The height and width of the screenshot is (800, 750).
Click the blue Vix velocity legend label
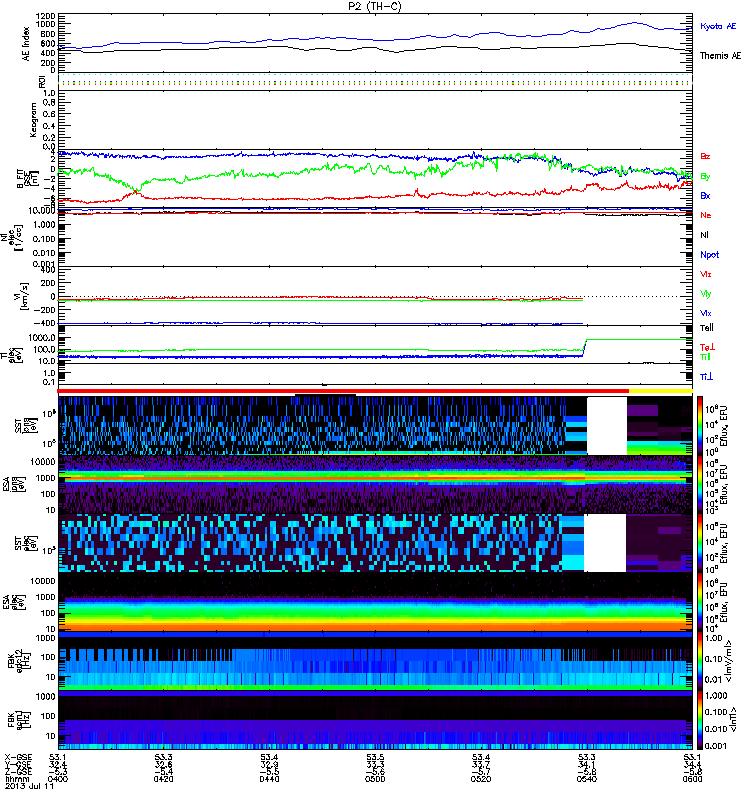(706, 313)
